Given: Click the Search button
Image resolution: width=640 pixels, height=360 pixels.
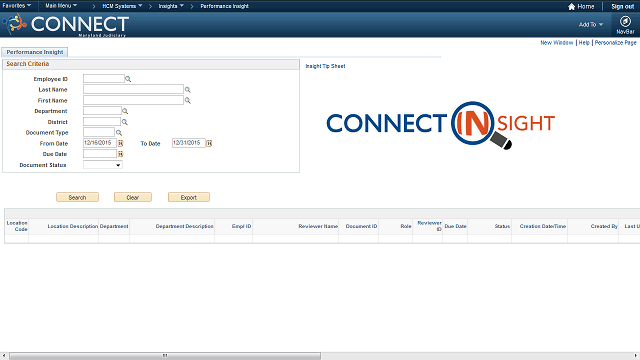Looking at the screenshot, I should pyautogui.click(x=77, y=197).
